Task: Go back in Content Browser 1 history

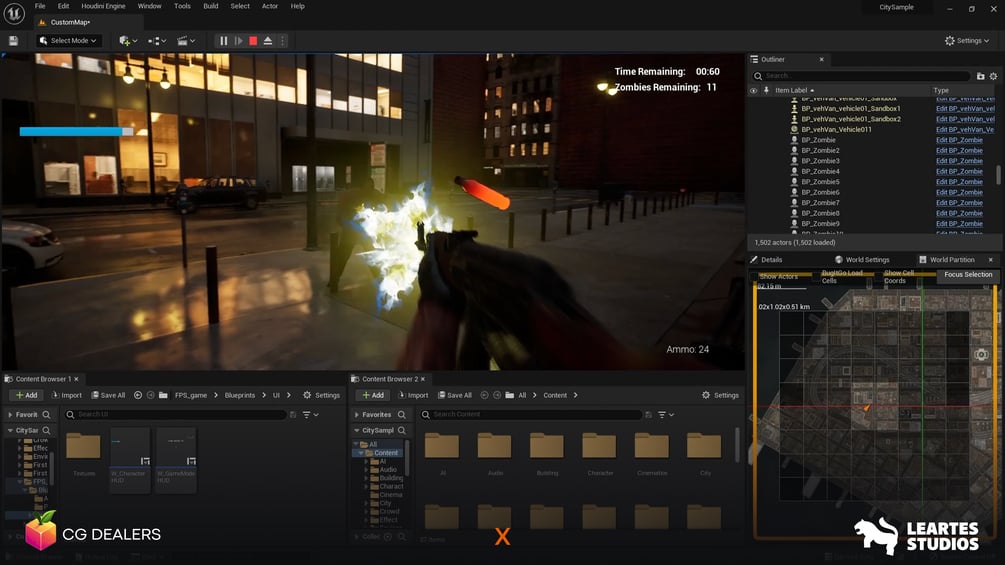Action: 138,395
